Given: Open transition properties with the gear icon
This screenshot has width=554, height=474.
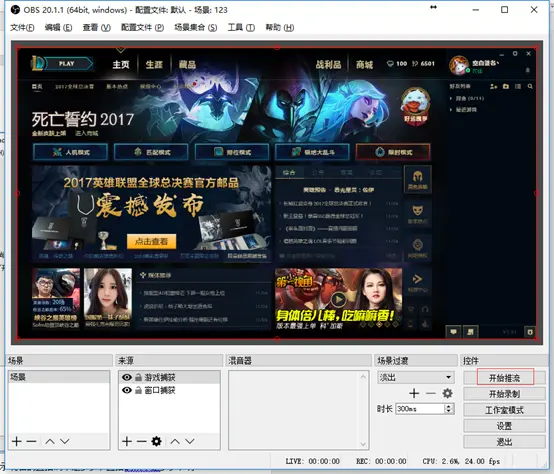Looking at the screenshot, I should (x=447, y=393).
